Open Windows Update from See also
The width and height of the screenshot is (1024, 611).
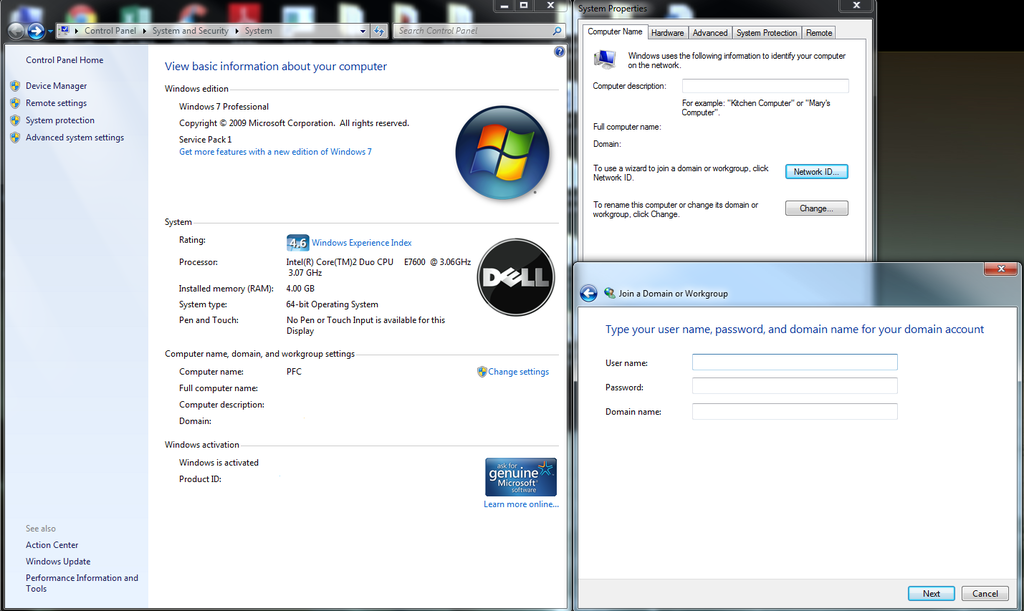click(x=58, y=561)
